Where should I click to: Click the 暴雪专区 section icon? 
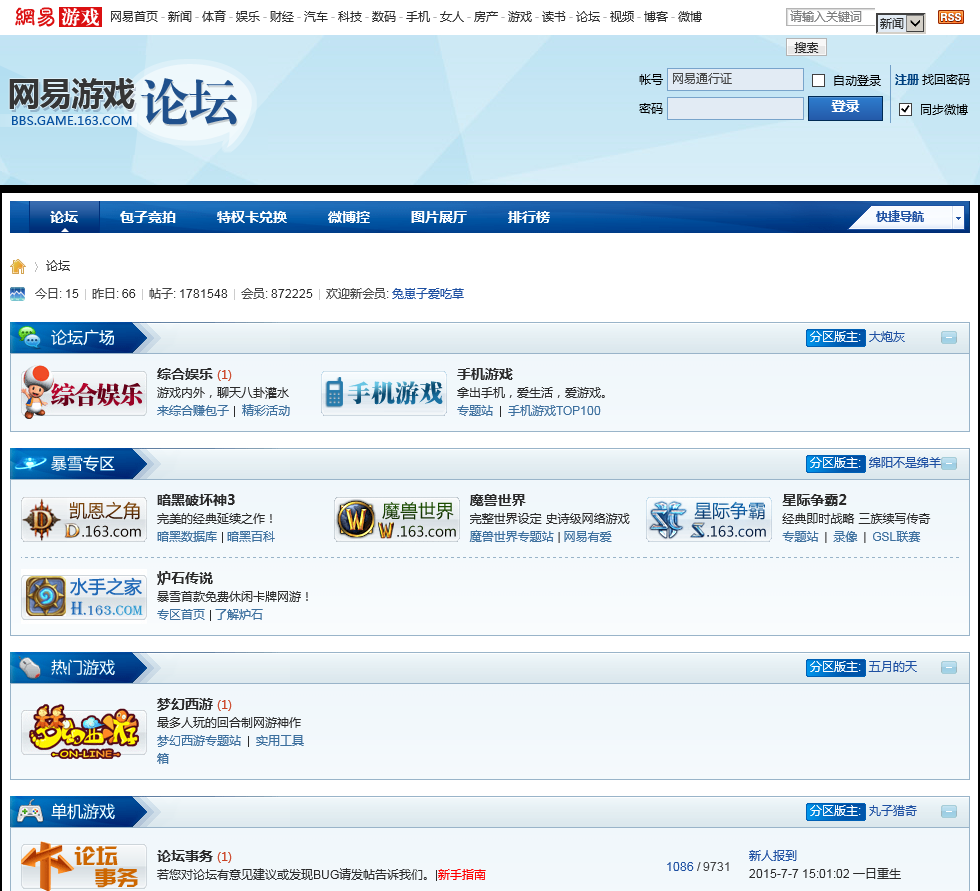tap(30, 463)
